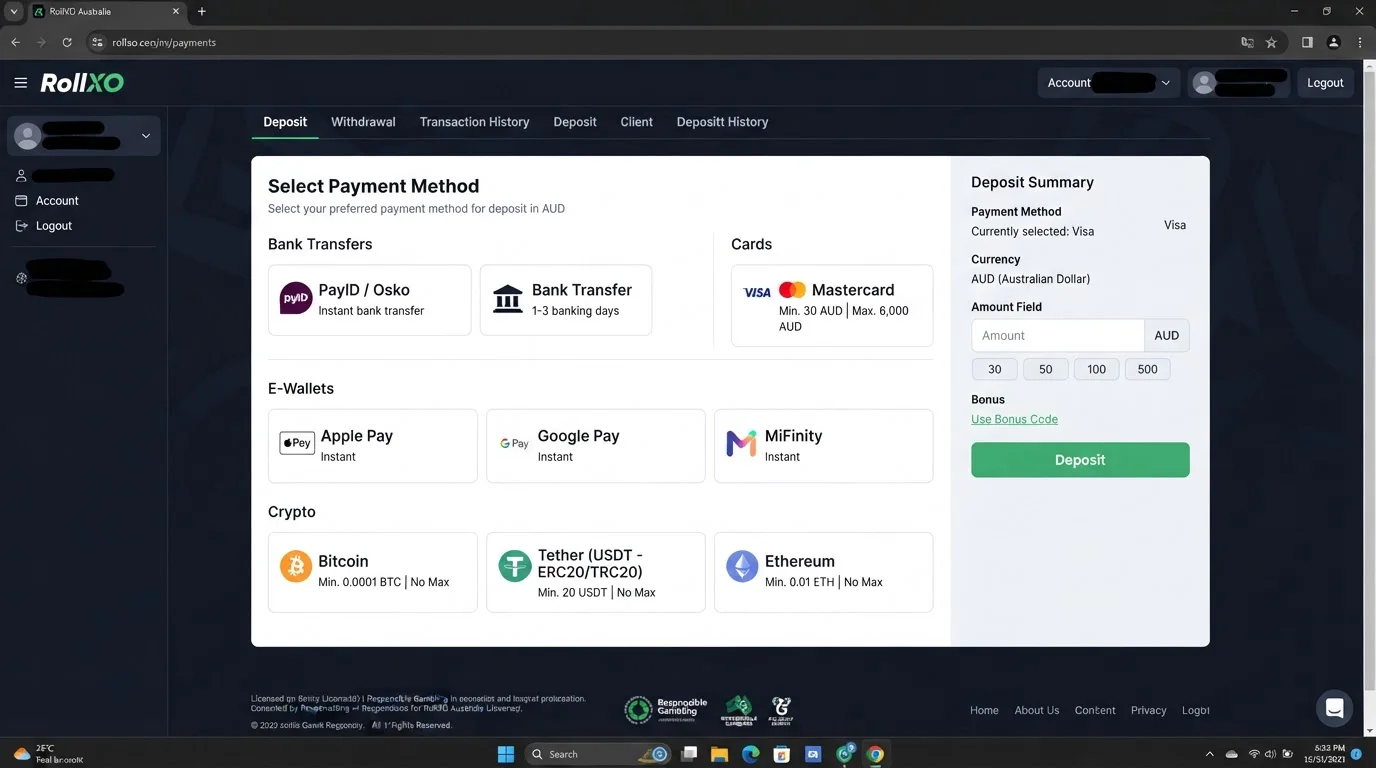The height and width of the screenshot is (768, 1376).
Task: Set amount with the 500 quick button
Action: tap(1147, 369)
